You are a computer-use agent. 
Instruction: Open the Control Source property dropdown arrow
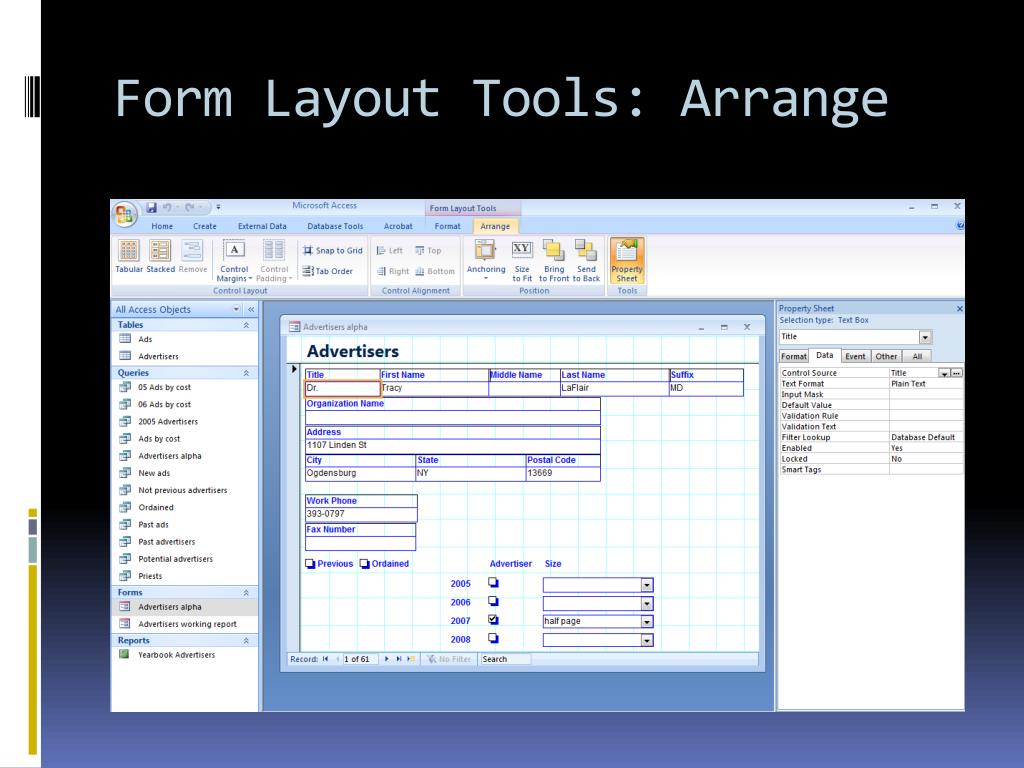point(944,374)
